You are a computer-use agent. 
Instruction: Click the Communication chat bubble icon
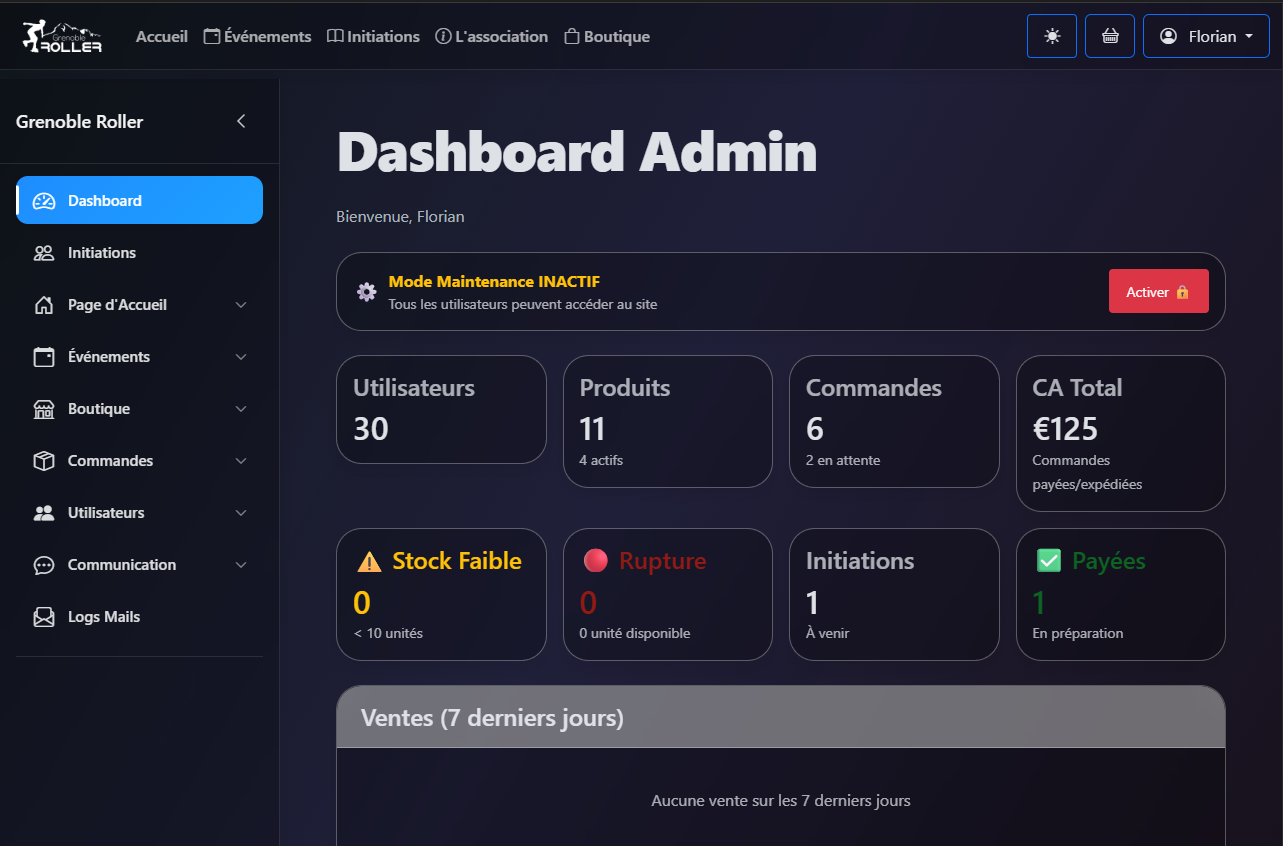point(44,565)
